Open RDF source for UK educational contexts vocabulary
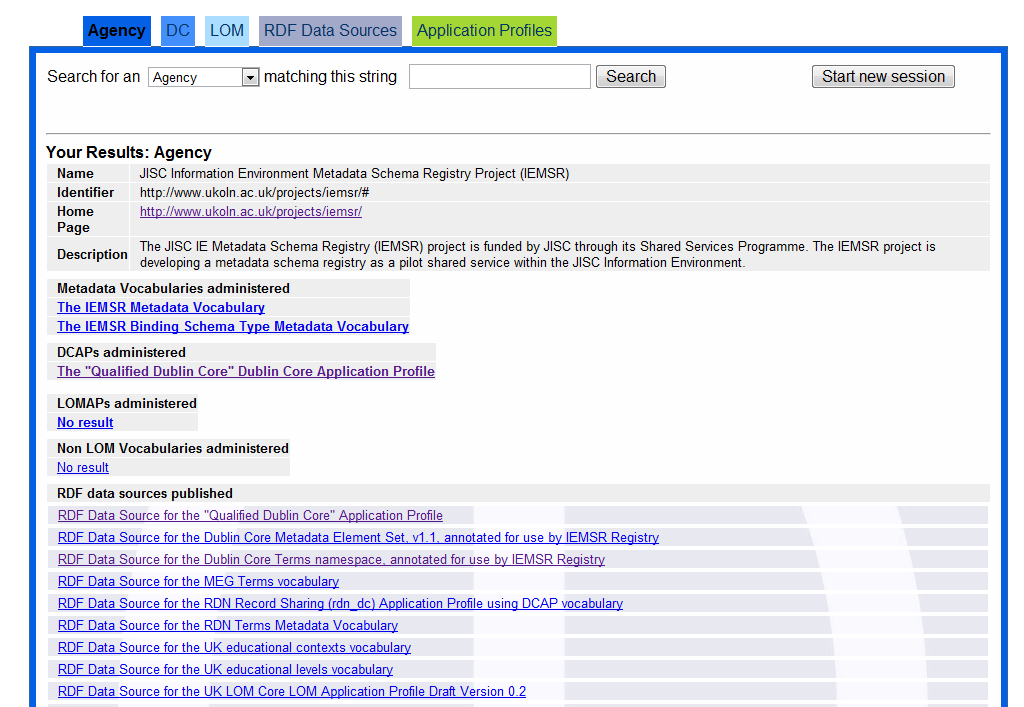The width and height of the screenshot is (1024, 707). 234,648
